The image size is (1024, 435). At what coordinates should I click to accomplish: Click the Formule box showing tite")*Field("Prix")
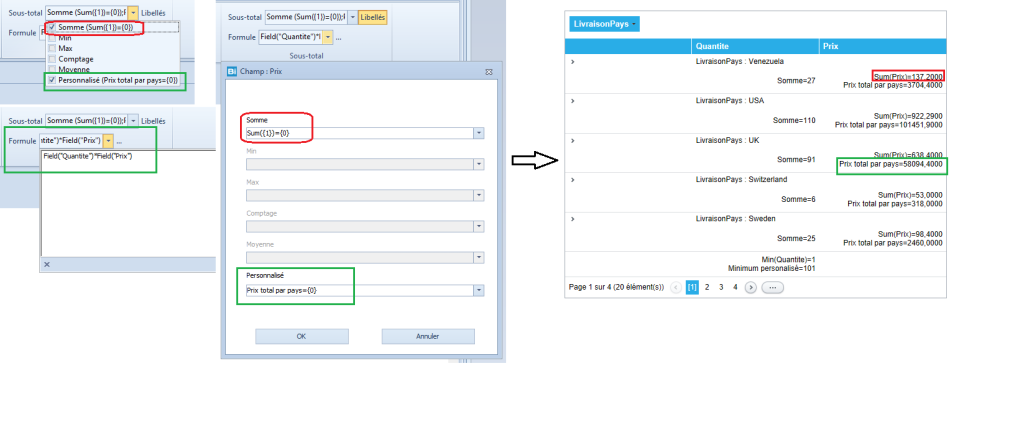point(71,141)
